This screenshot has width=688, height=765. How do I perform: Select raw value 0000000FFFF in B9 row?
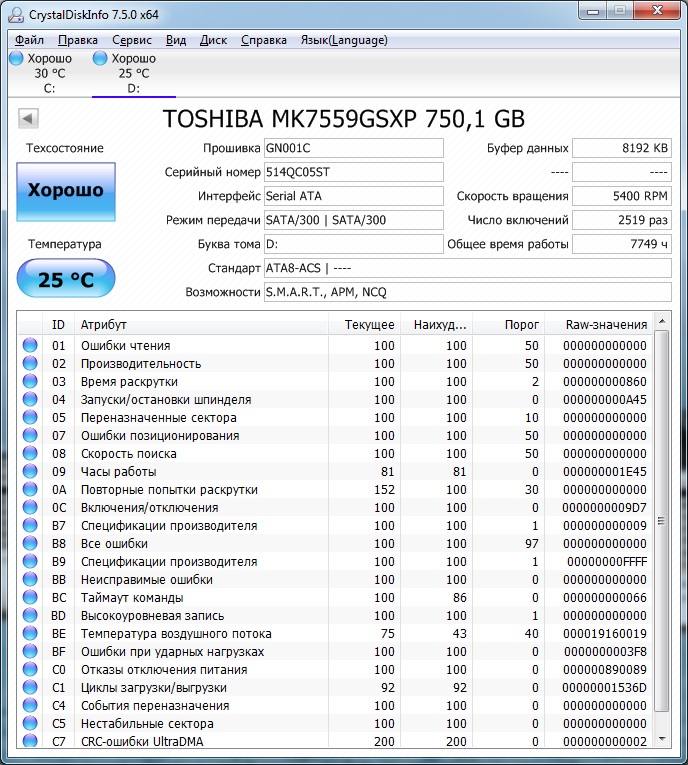pos(607,562)
